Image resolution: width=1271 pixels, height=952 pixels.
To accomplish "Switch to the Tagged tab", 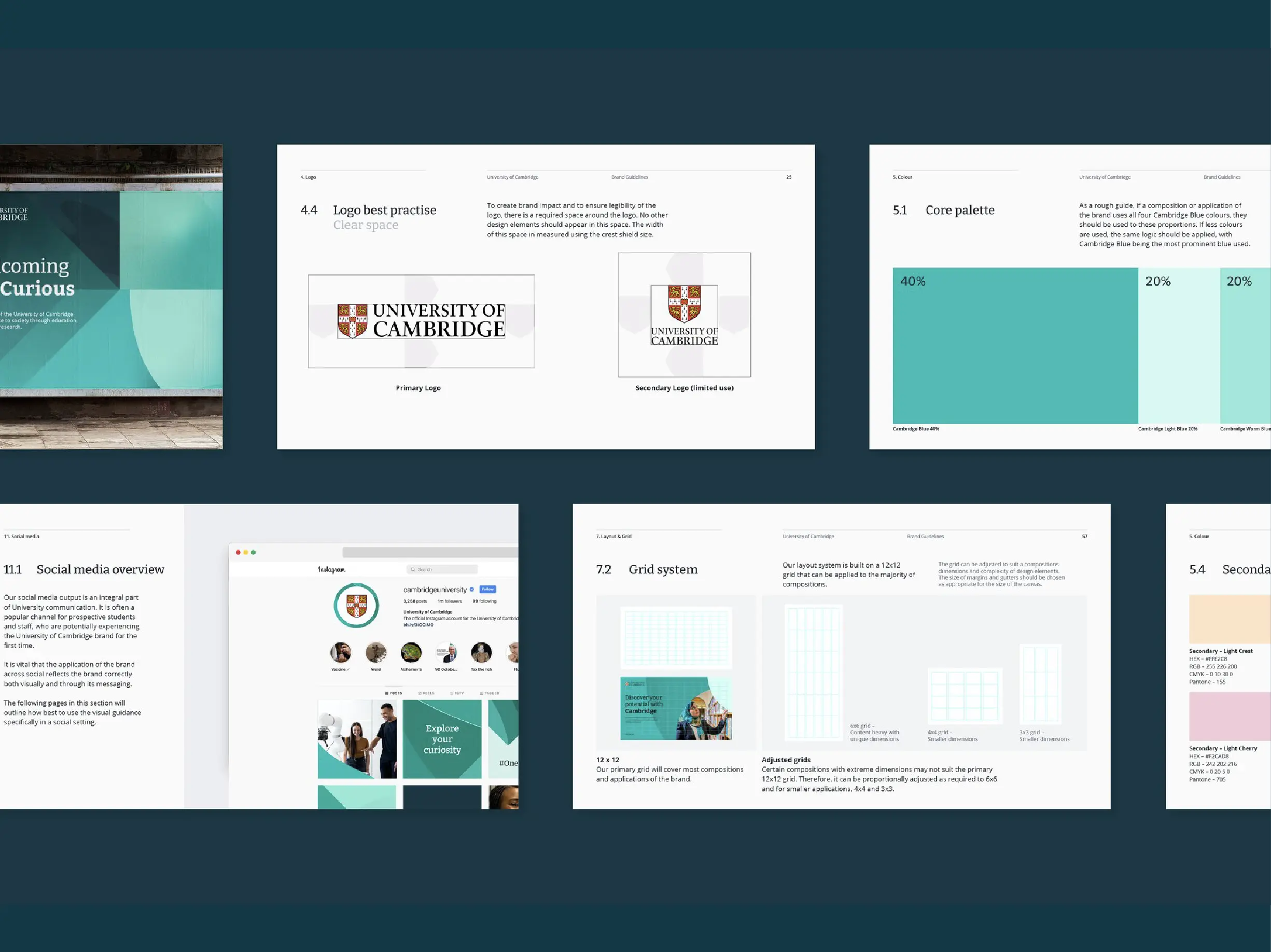I will [490, 693].
